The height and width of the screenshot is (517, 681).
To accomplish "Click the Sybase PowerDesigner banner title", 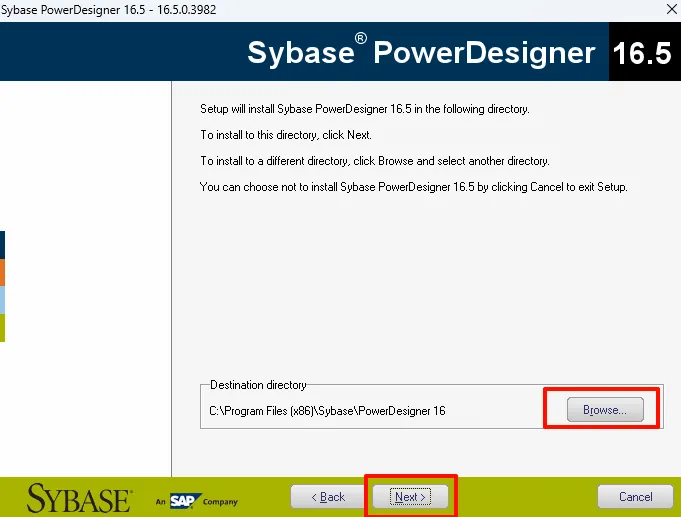I will click(421, 53).
